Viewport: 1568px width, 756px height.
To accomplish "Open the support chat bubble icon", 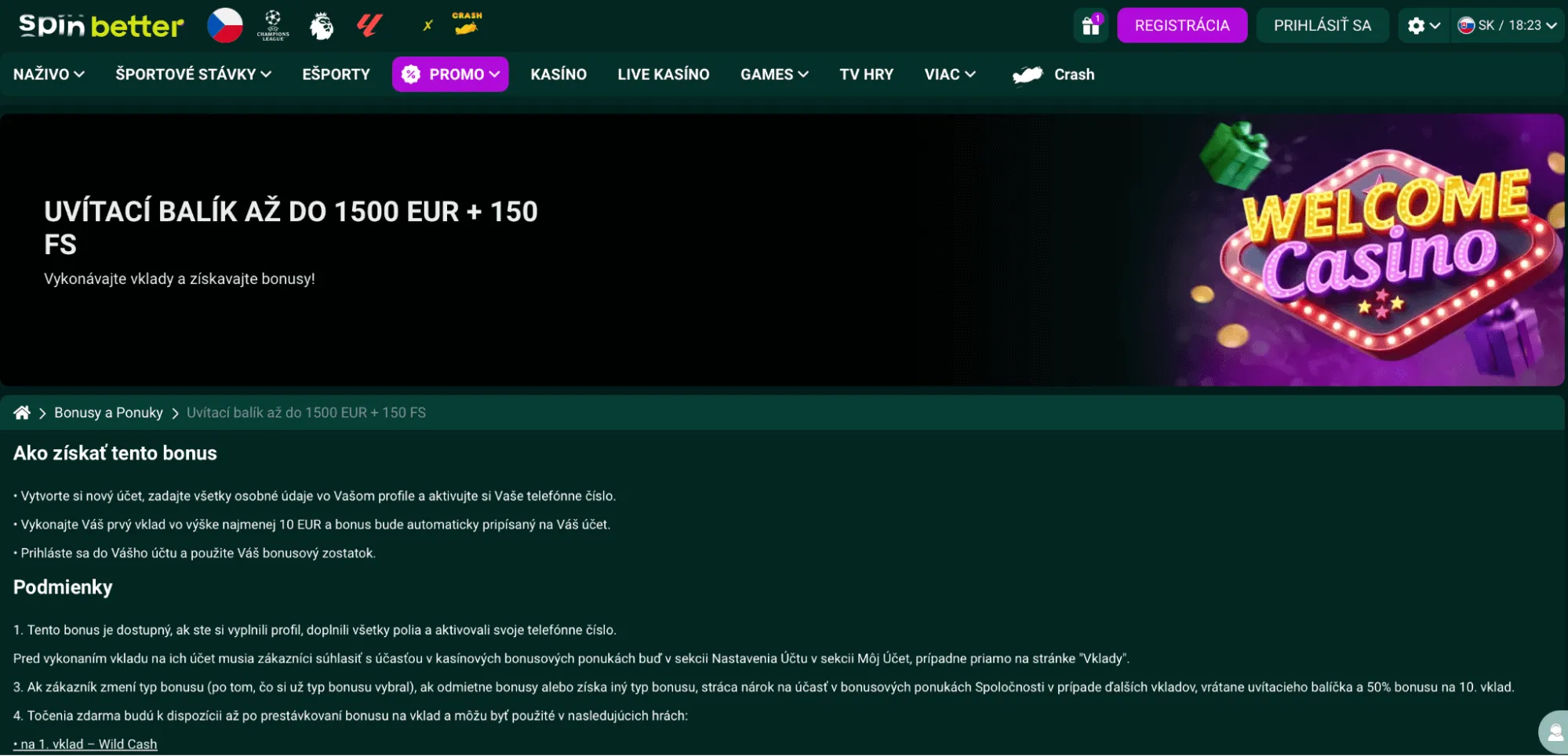I will pos(1554,732).
